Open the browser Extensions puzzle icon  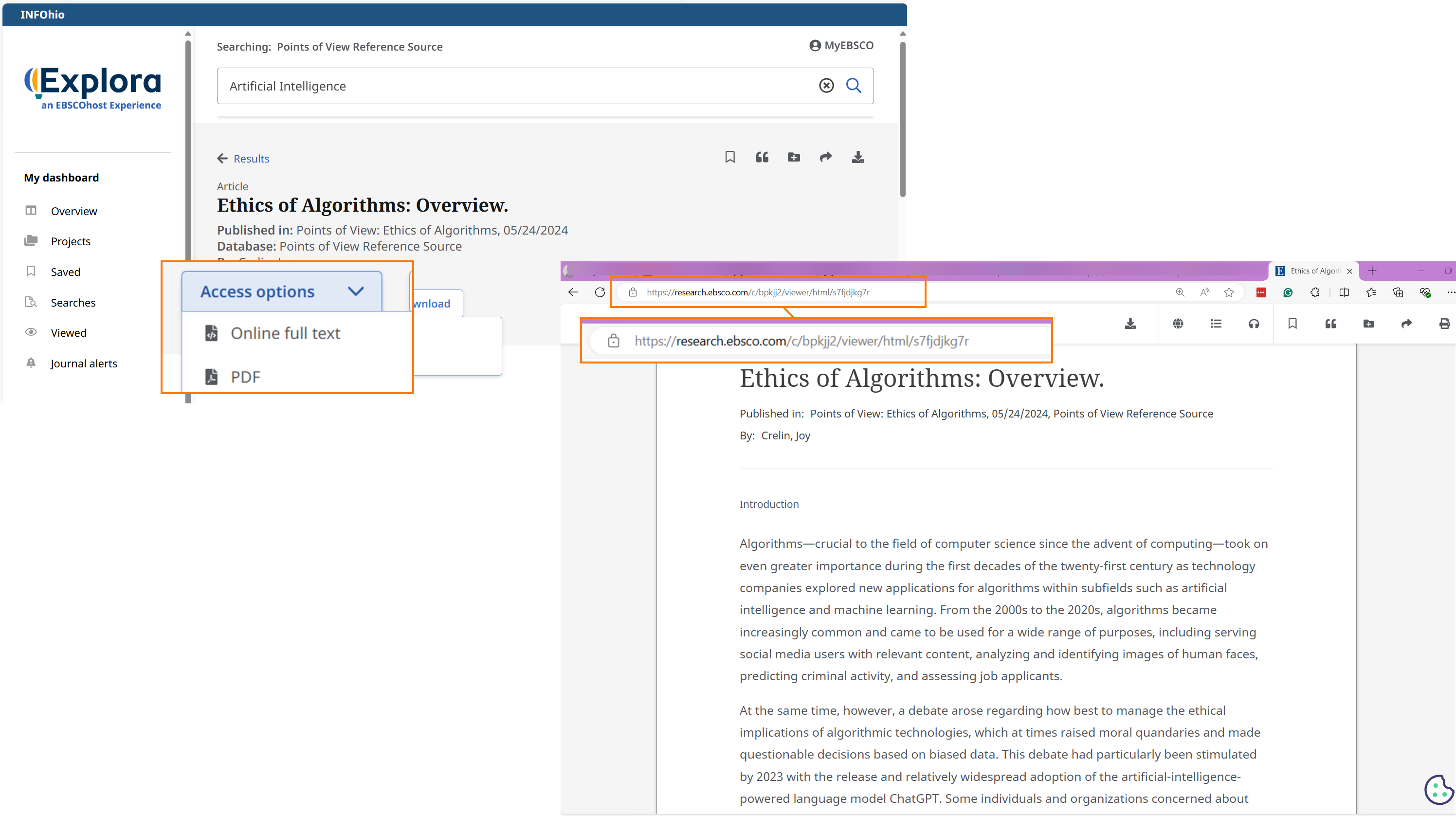pos(1315,292)
